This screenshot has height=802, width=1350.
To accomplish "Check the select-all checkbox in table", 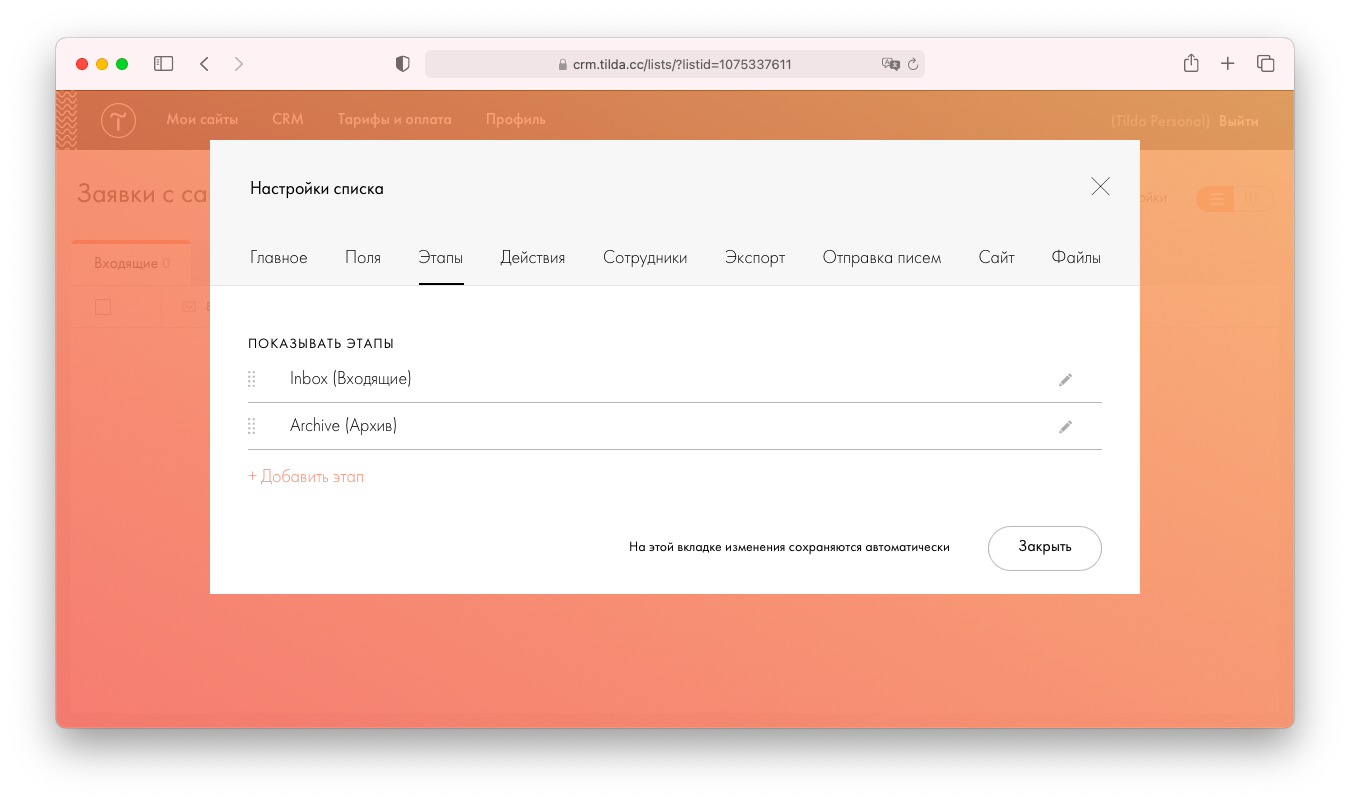I will coord(103,307).
